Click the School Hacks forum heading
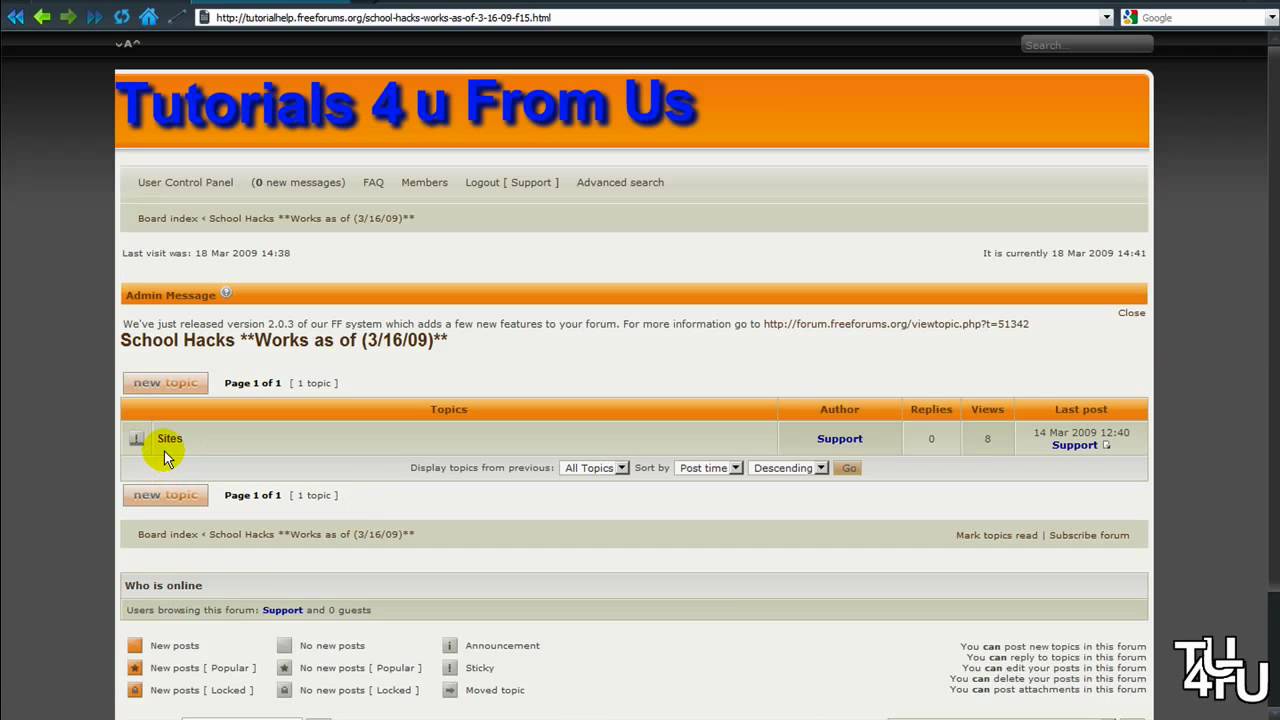Screen dimensions: 1280x720 pyautogui.click(x=284, y=340)
